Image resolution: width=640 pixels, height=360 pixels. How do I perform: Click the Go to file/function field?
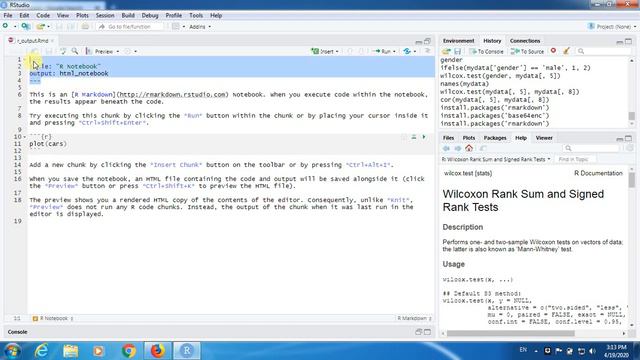pyautogui.click(x=131, y=27)
